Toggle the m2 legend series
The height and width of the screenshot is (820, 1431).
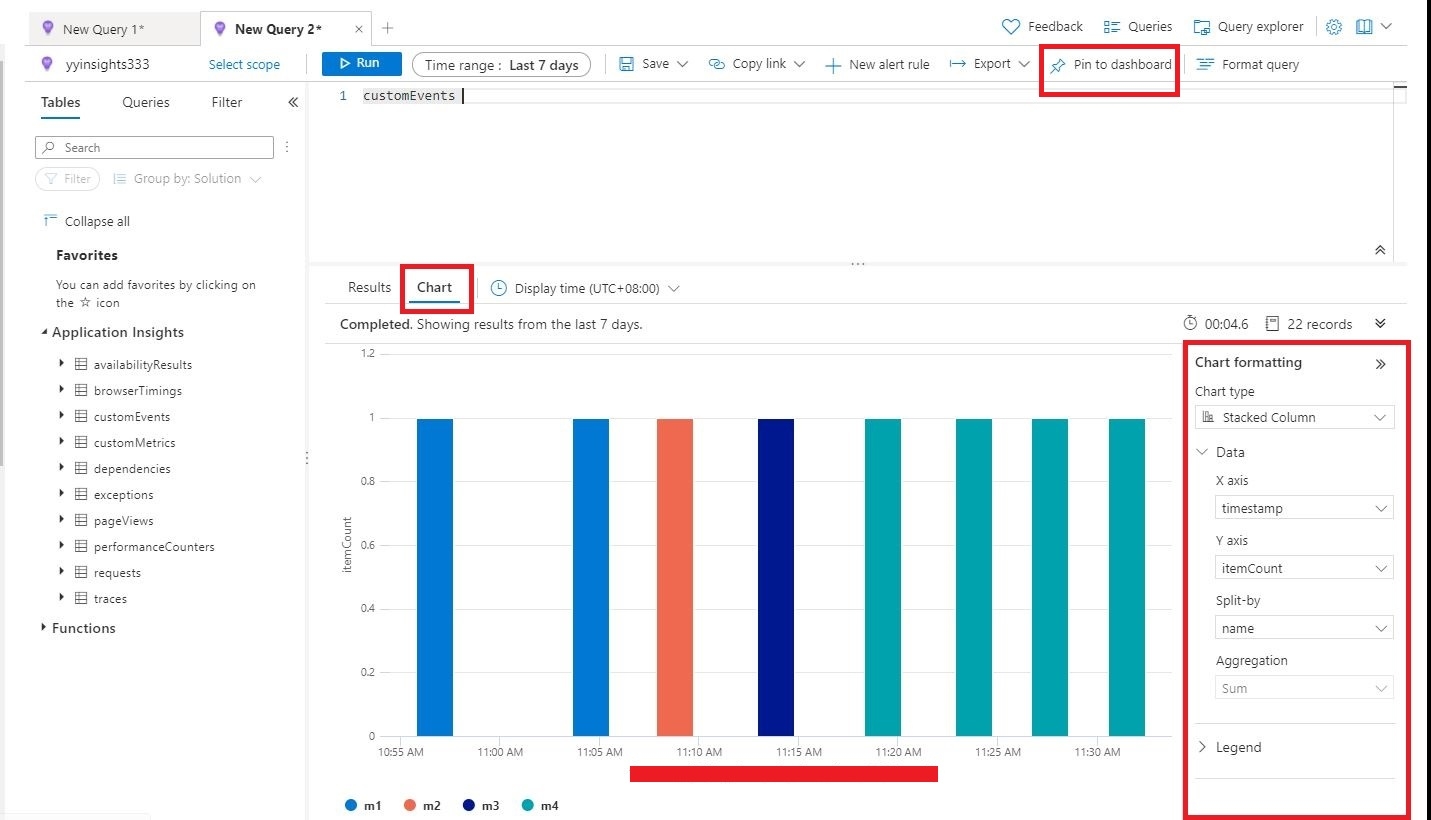(421, 805)
